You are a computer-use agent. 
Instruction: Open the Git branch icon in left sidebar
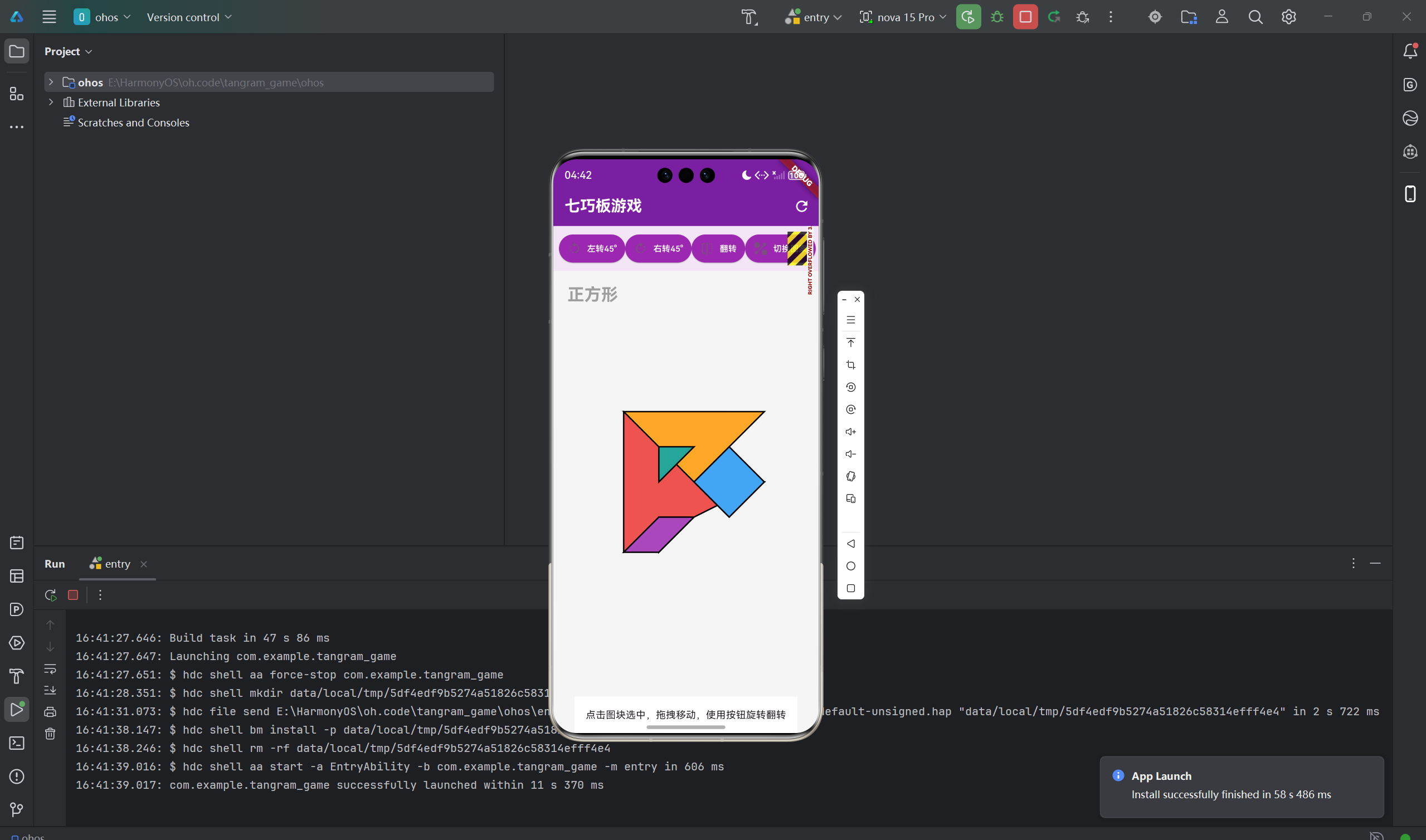coord(16,809)
